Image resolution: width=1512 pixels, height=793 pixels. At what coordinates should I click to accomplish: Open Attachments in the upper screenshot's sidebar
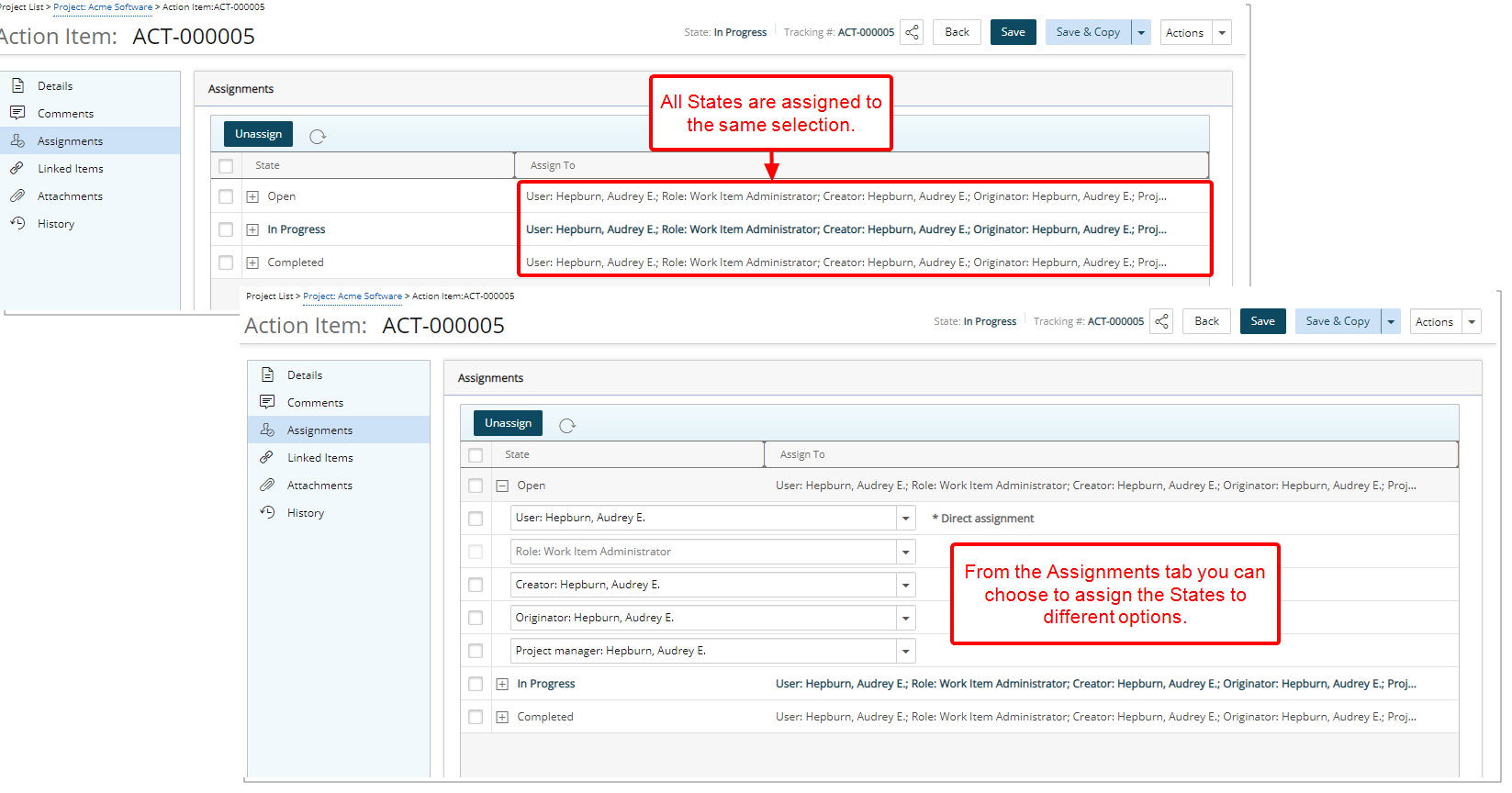click(70, 196)
